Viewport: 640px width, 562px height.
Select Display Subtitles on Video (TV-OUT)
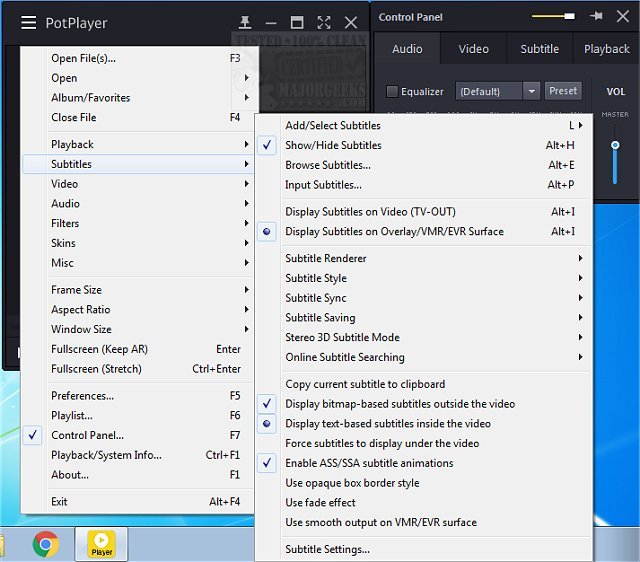[x=370, y=212]
